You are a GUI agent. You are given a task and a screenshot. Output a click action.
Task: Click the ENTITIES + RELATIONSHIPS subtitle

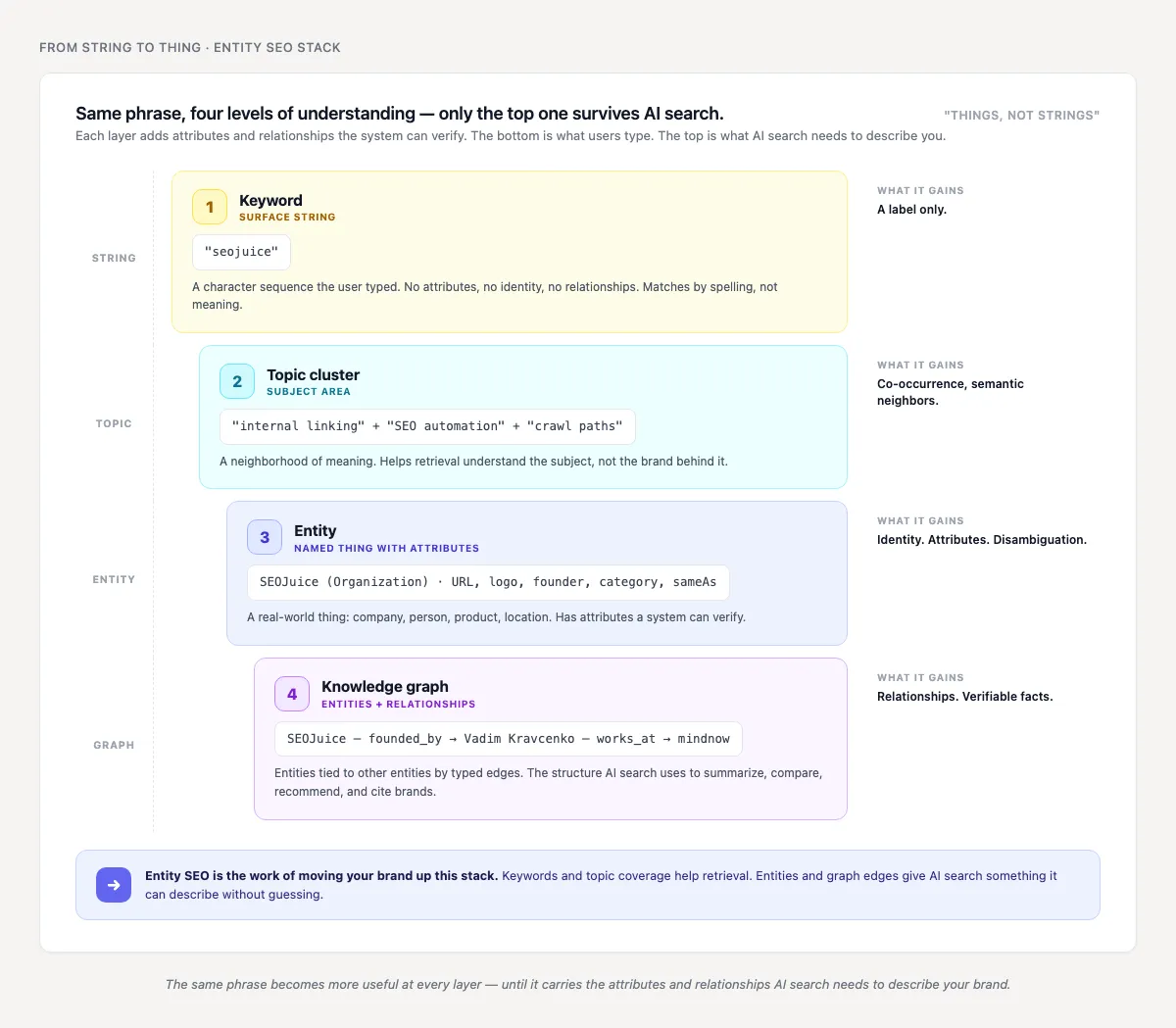(398, 704)
